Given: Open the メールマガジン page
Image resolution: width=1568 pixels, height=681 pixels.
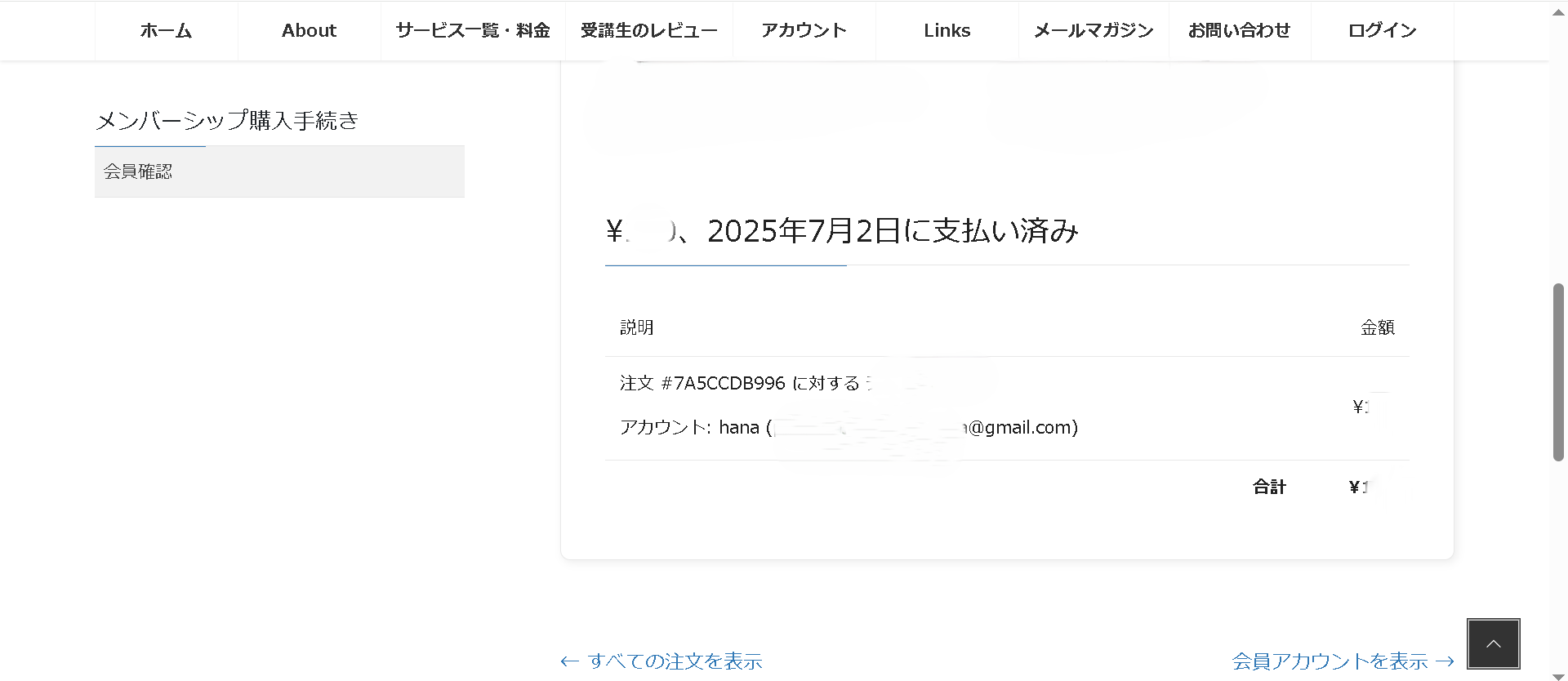Looking at the screenshot, I should click(1094, 31).
